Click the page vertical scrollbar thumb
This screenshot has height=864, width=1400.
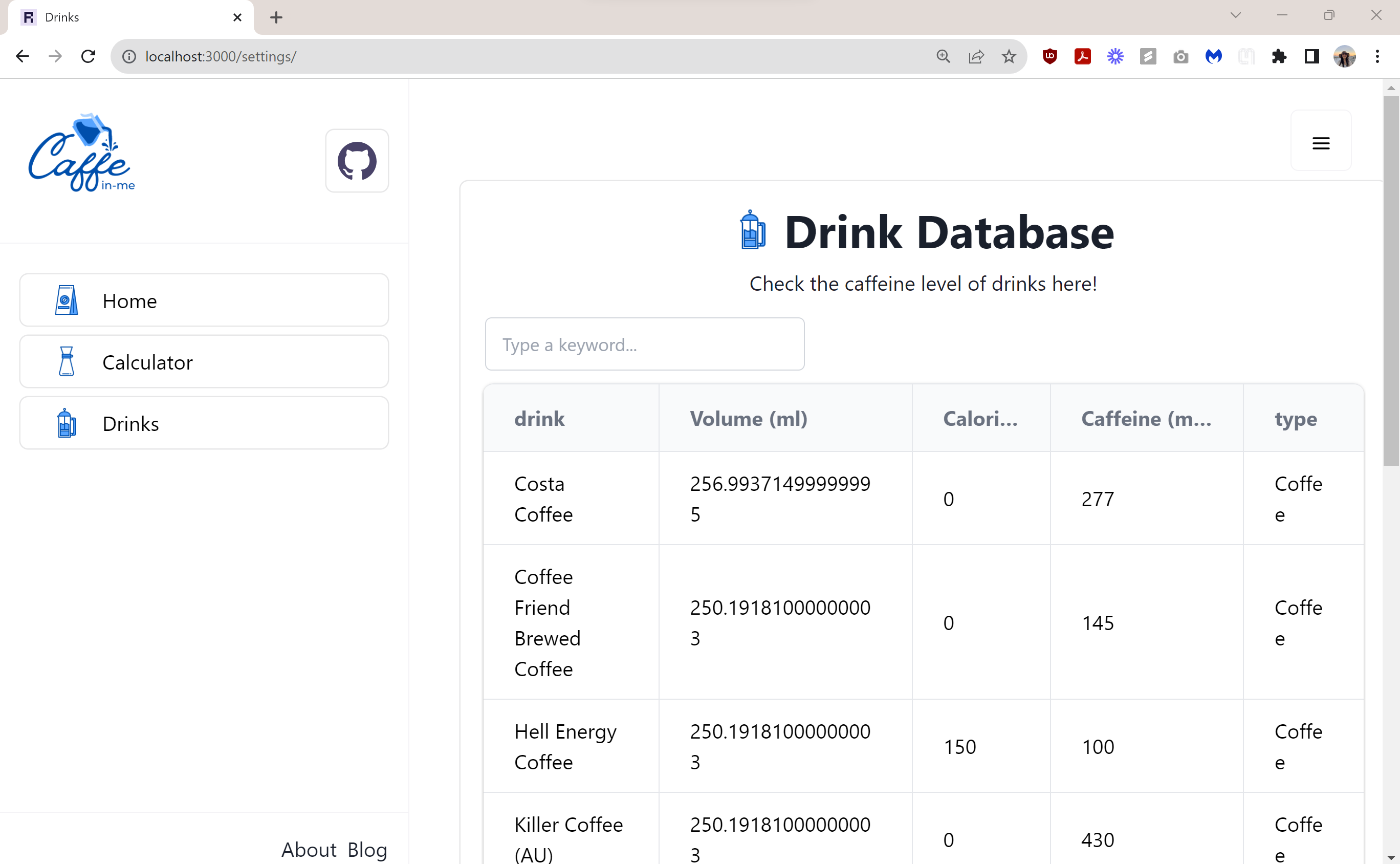point(1391,280)
